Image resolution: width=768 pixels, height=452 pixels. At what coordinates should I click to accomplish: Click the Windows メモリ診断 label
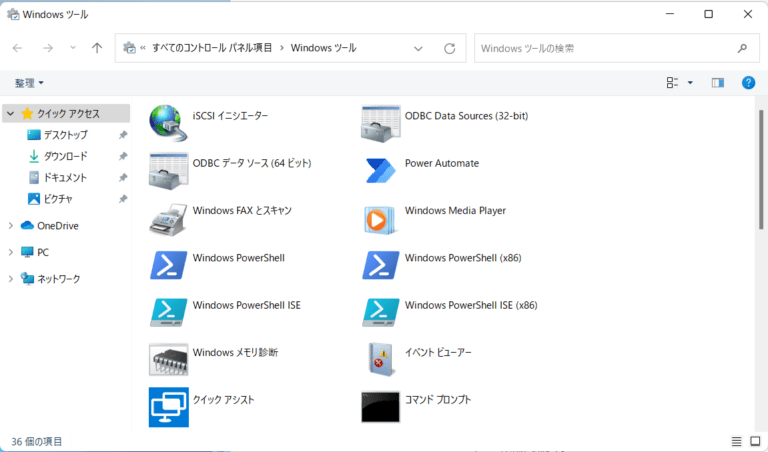click(235, 353)
